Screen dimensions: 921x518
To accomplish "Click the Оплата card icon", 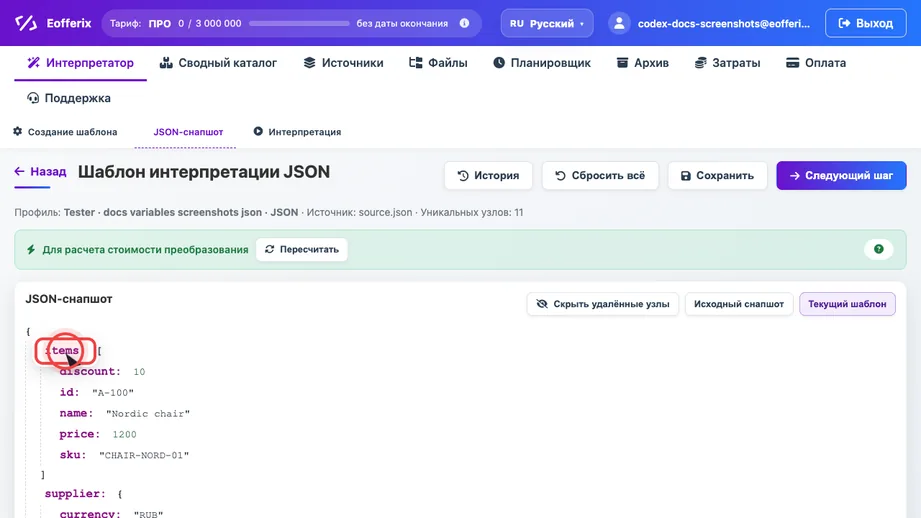I will click(792, 63).
